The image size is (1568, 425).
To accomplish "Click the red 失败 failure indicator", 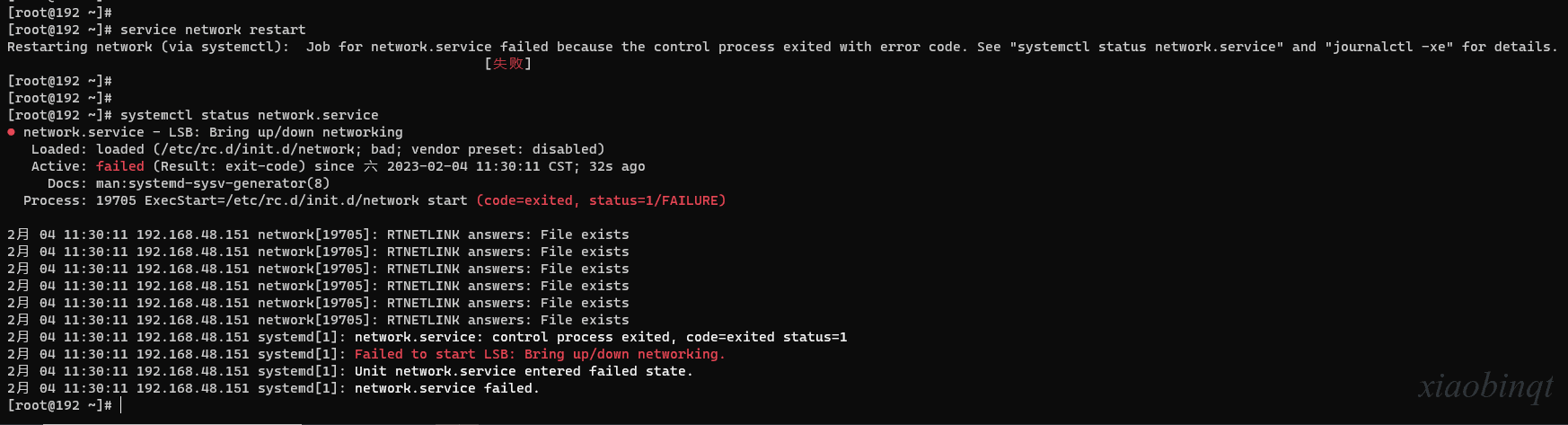I will [508, 64].
